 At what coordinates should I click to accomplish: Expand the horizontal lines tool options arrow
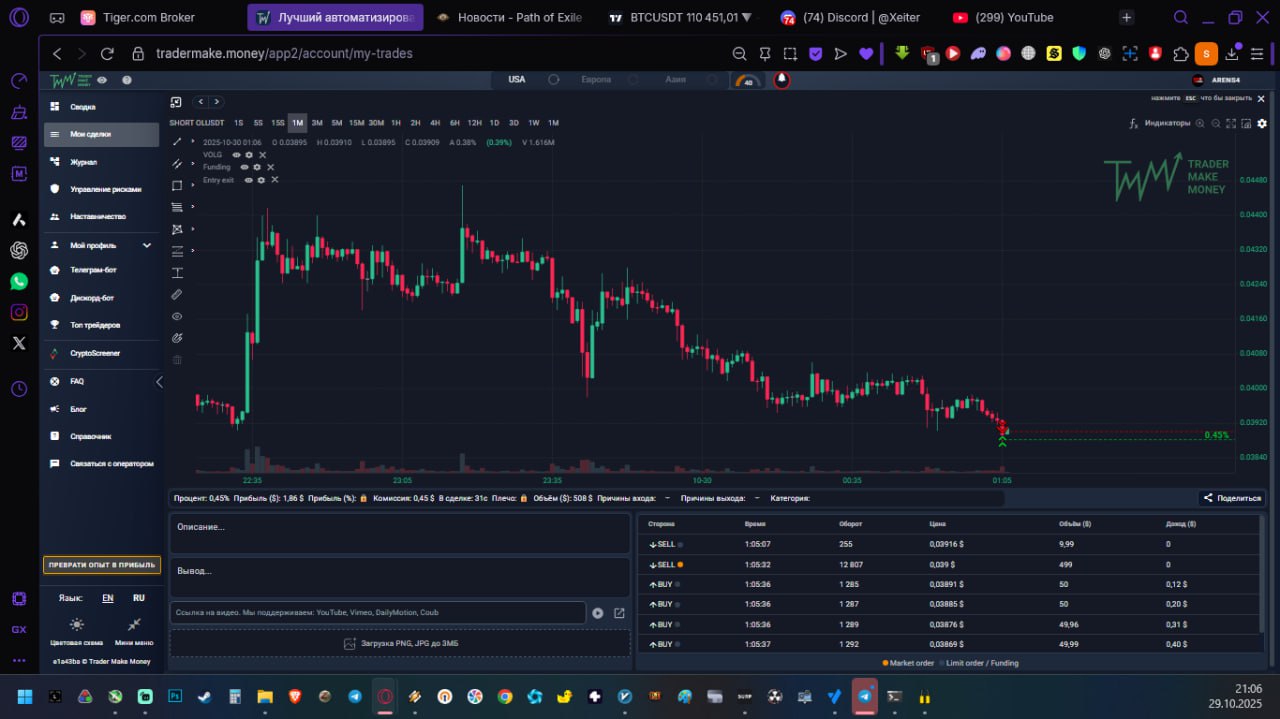pyautogui.click(x=192, y=250)
